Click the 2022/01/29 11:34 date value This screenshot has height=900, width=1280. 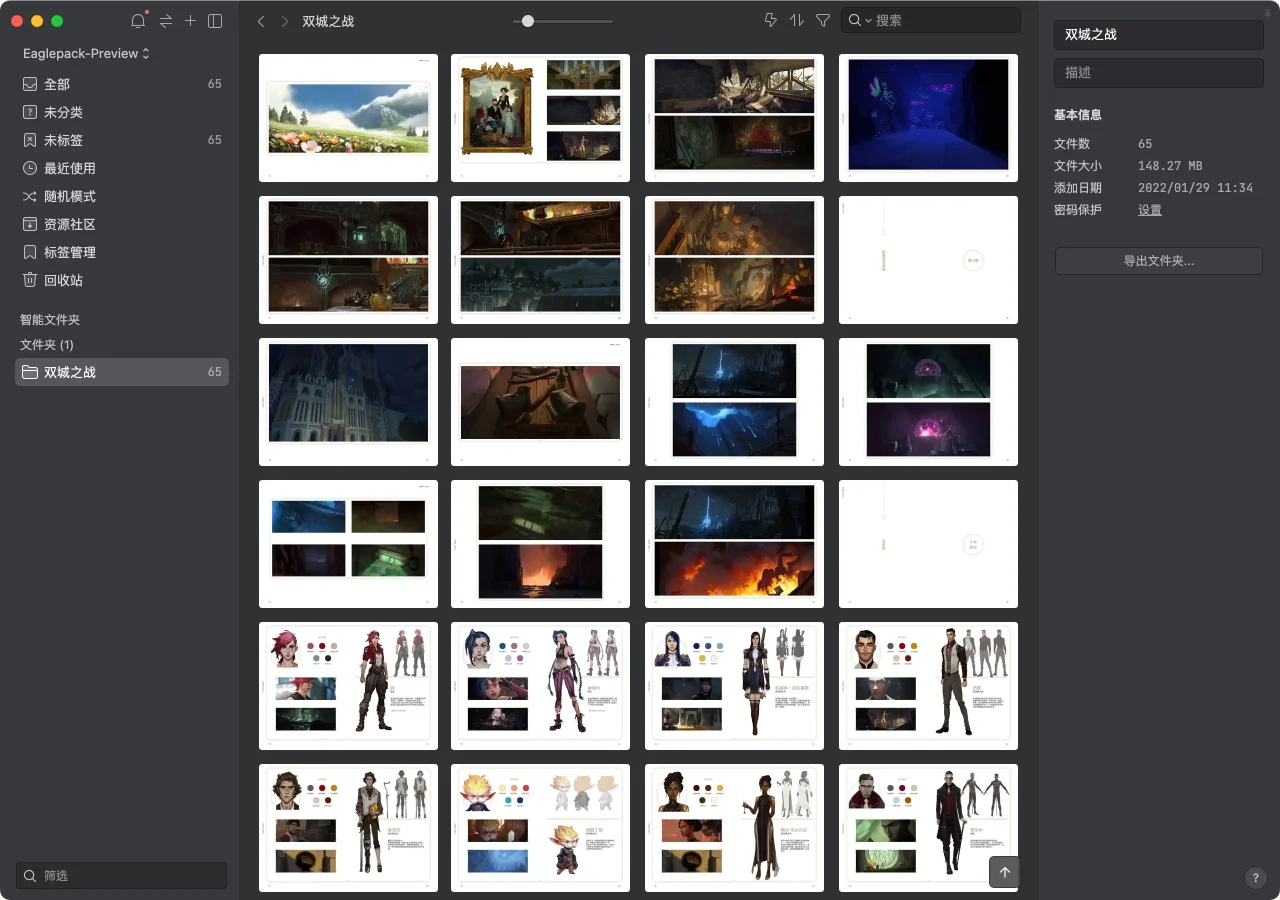coord(1195,188)
